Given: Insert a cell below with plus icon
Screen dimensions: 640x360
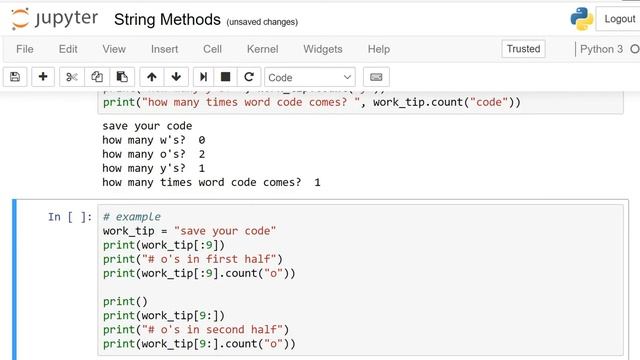Looking at the screenshot, I should click(43, 77).
